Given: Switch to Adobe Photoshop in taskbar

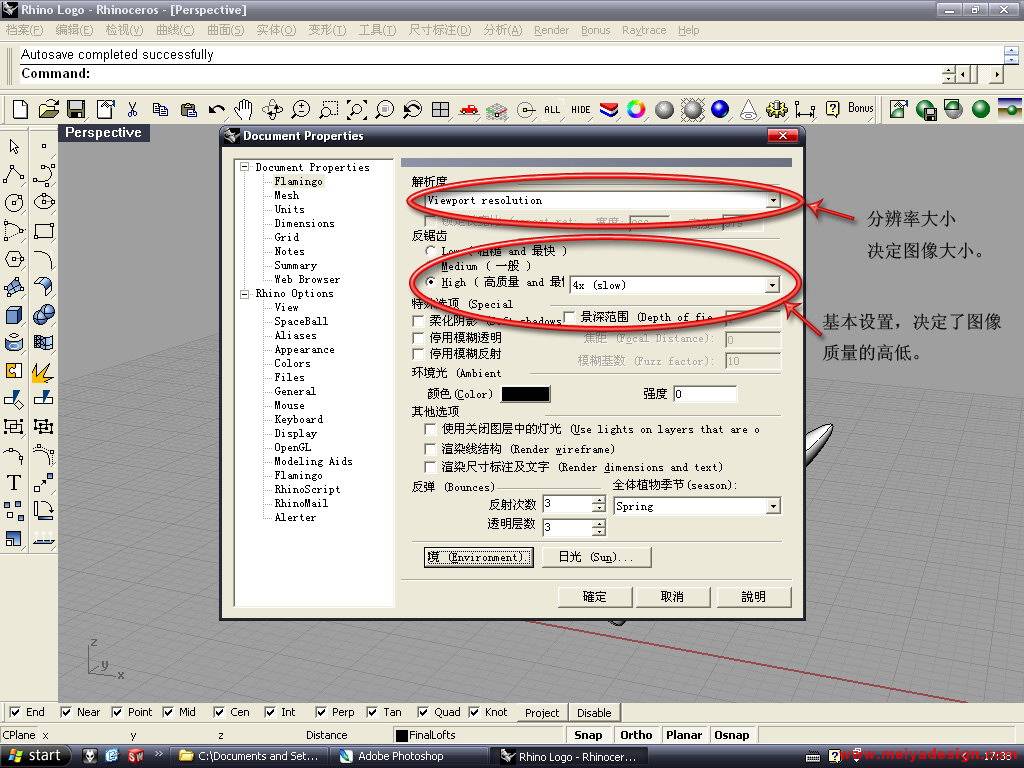Looking at the screenshot, I should (408, 756).
